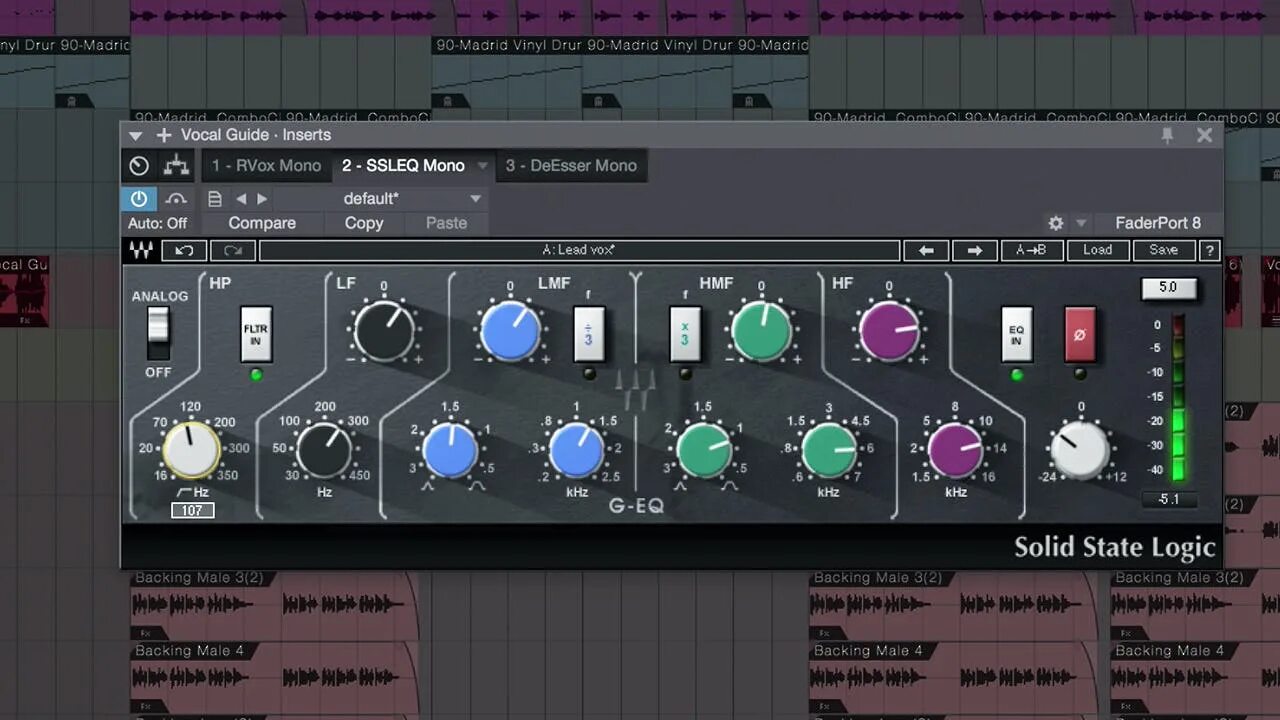Click the Paste button

coord(446,223)
